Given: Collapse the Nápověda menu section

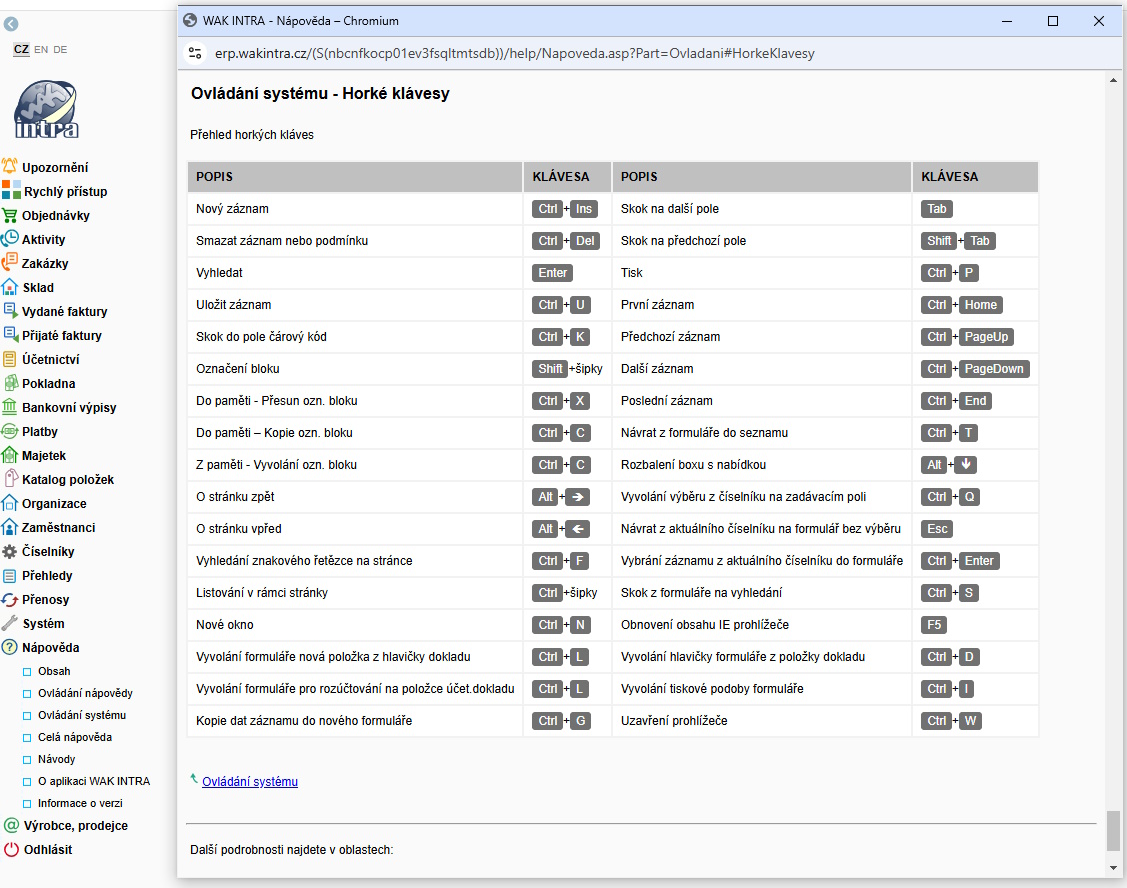Looking at the screenshot, I should [x=50, y=647].
